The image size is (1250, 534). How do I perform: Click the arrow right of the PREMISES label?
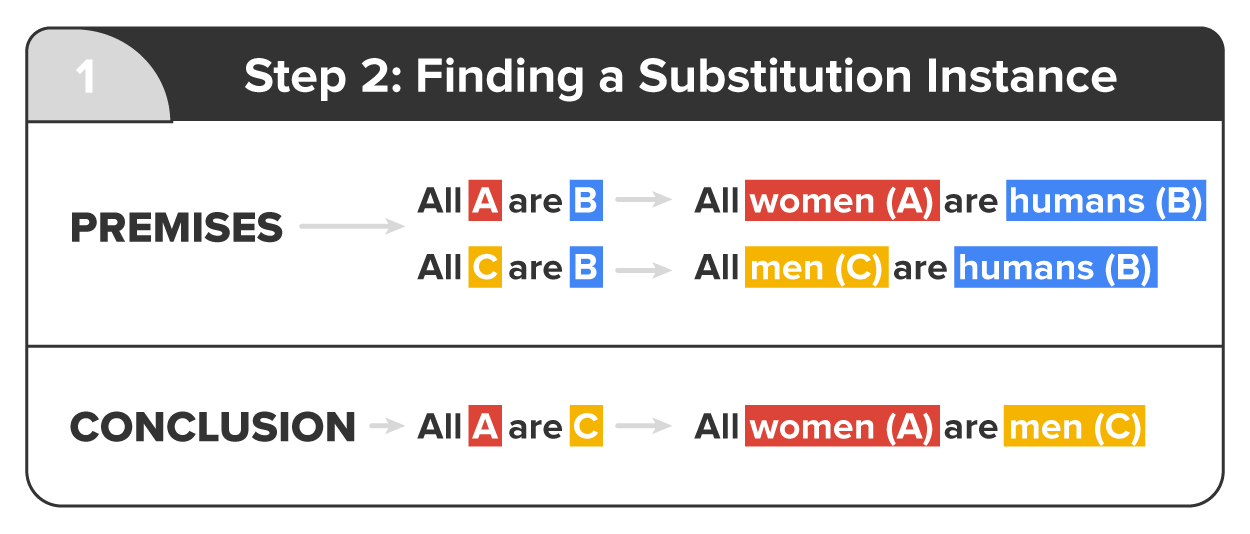pos(351,228)
